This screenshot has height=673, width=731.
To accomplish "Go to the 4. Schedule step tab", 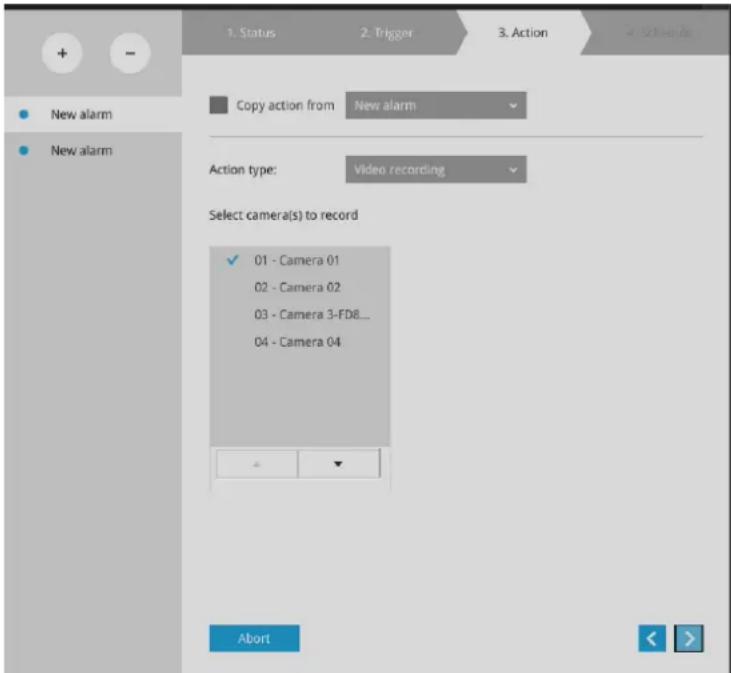I will click(658, 33).
